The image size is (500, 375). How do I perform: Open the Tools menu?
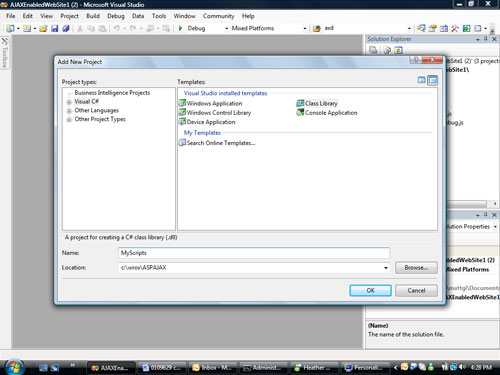[159, 16]
